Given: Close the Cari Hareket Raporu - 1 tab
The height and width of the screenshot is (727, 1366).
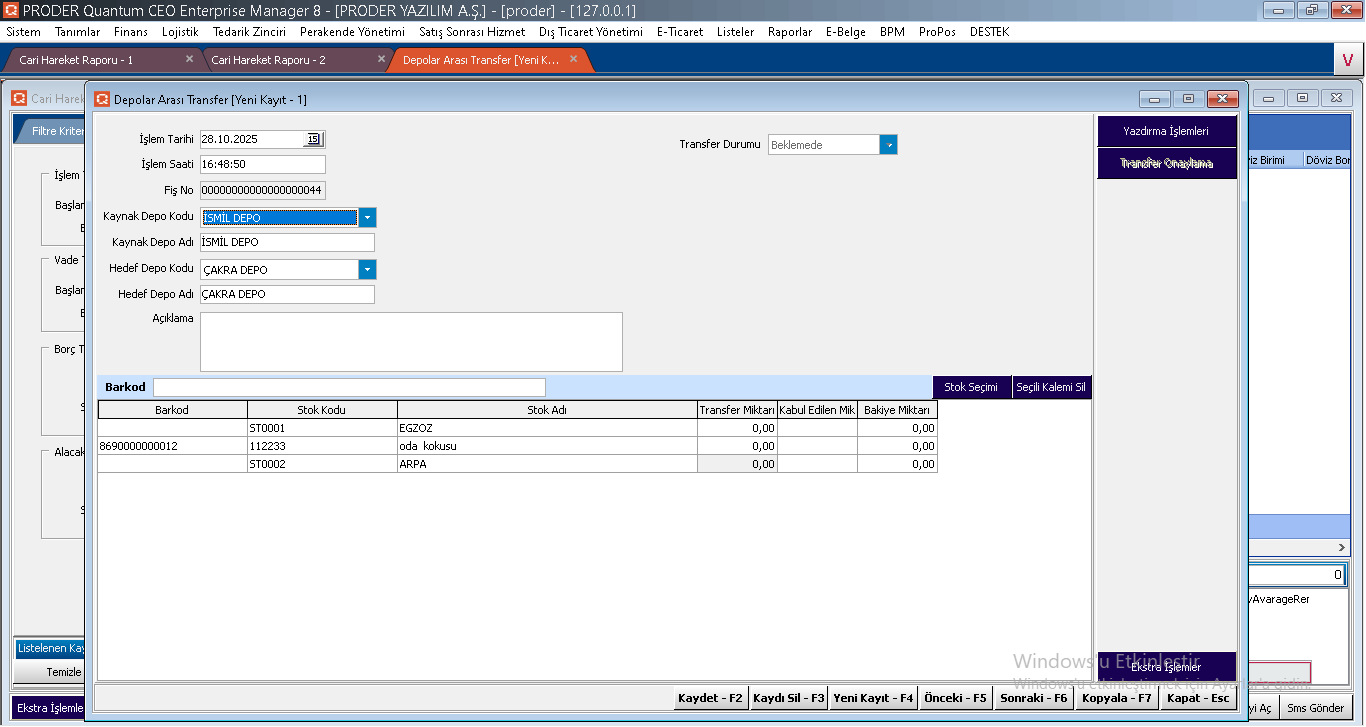Looking at the screenshot, I should [x=189, y=59].
